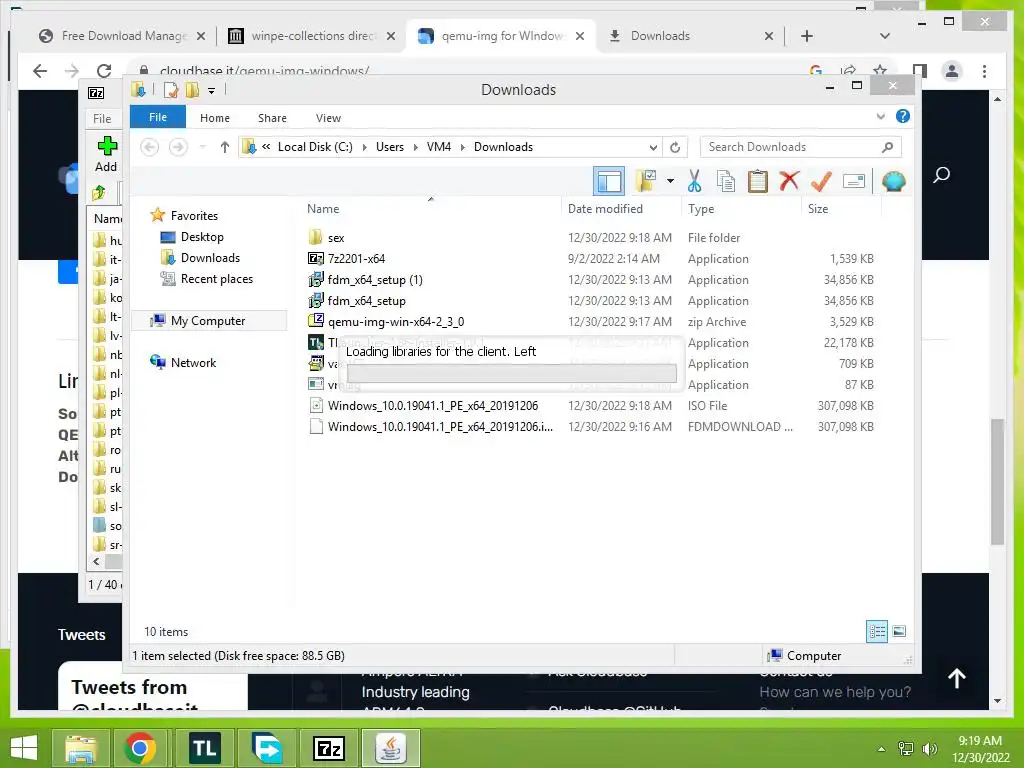Viewport: 1024px width, 768px height.
Task: Click the orange checkmark Properties icon
Action: [x=821, y=181]
